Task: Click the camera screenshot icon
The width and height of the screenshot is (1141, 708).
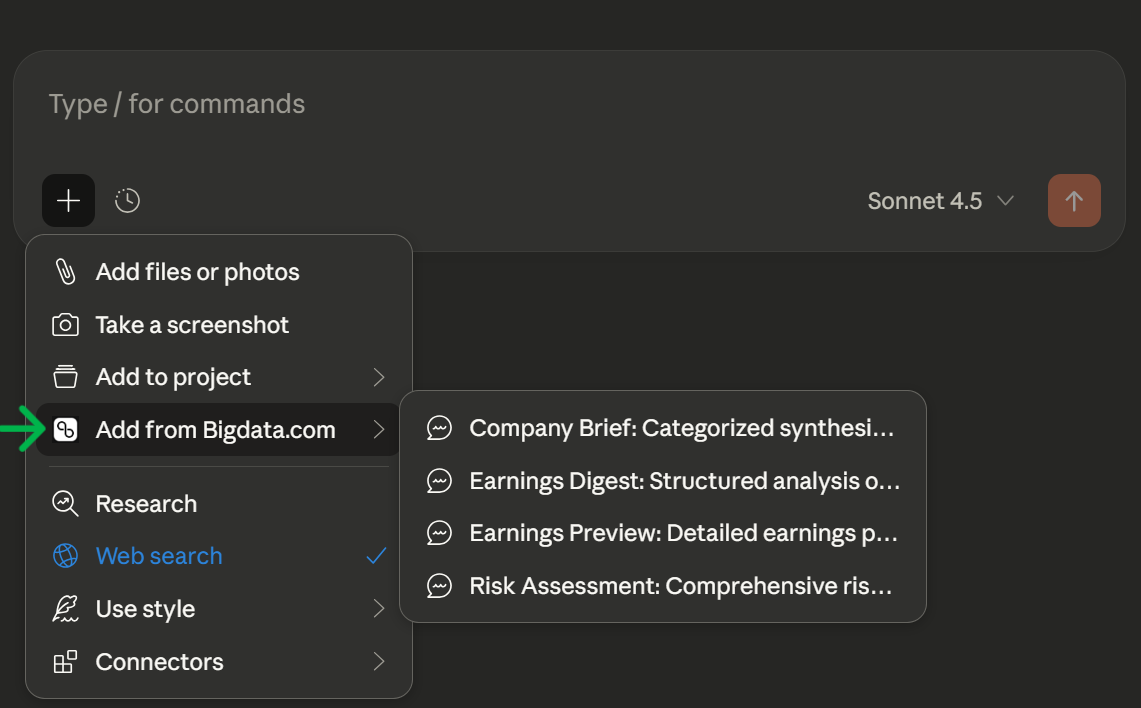Action: click(65, 325)
